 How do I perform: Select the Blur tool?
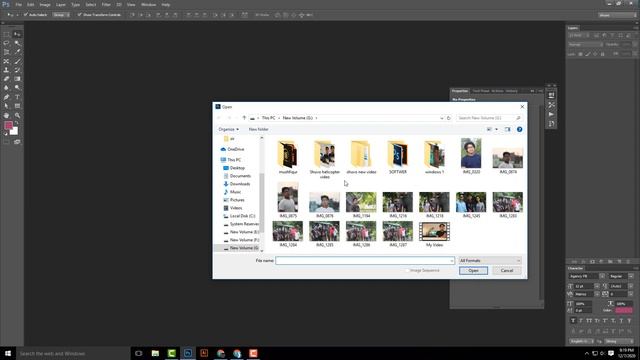click(x=7, y=88)
